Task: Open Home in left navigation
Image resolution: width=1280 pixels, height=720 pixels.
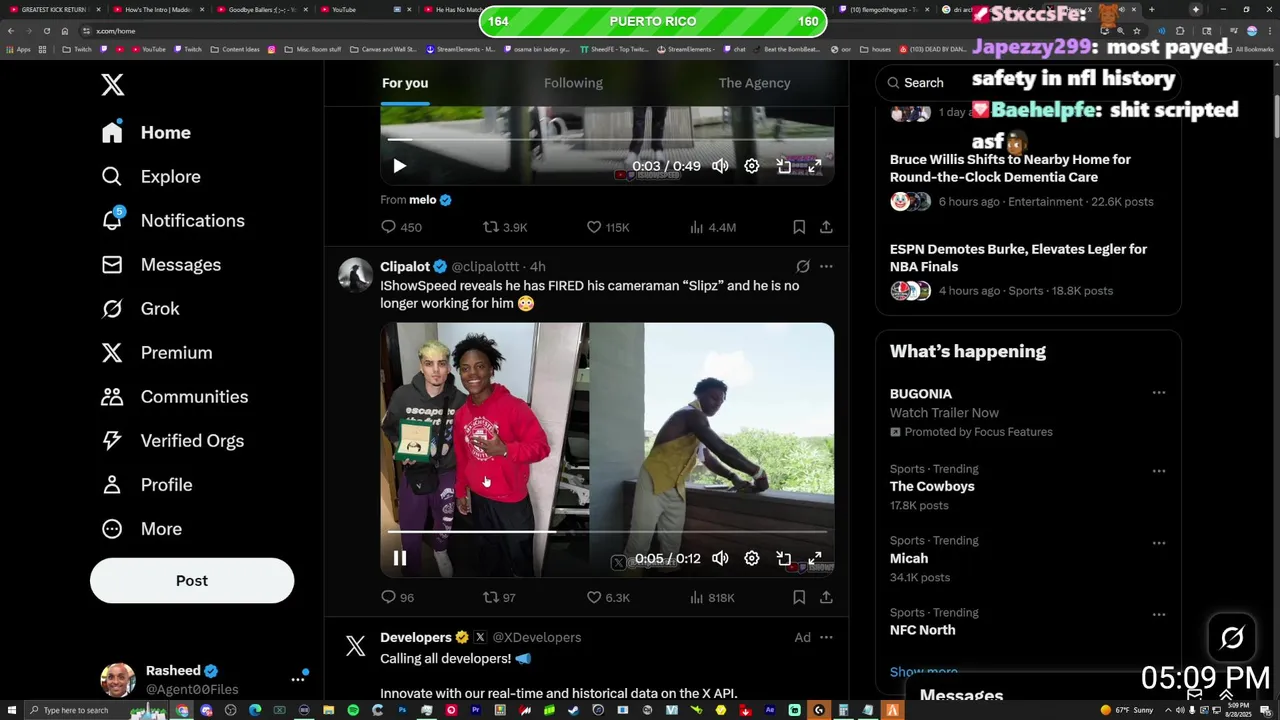Action: 146,132
